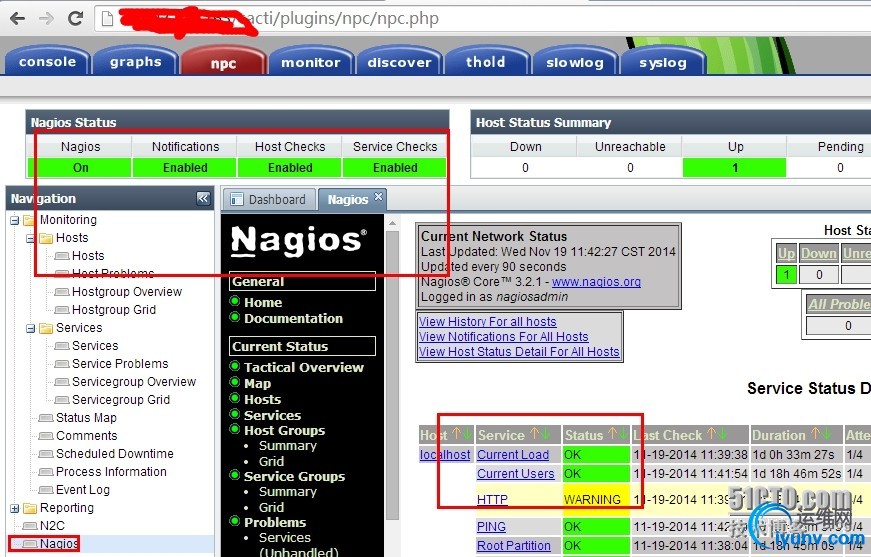
Task: Open Hostgroup Overview in navigation
Action: tap(127, 292)
